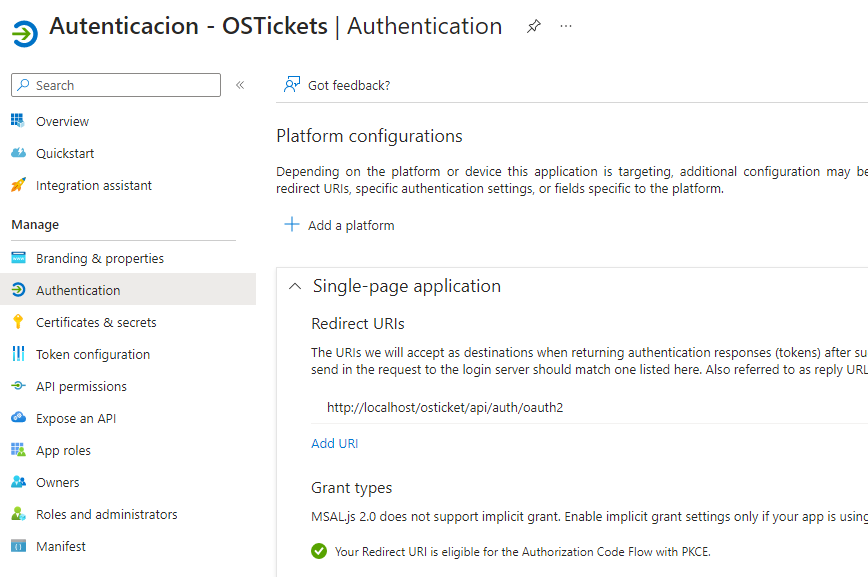Click the Token configuration bars icon
This screenshot has width=868, height=577.
tap(18, 353)
